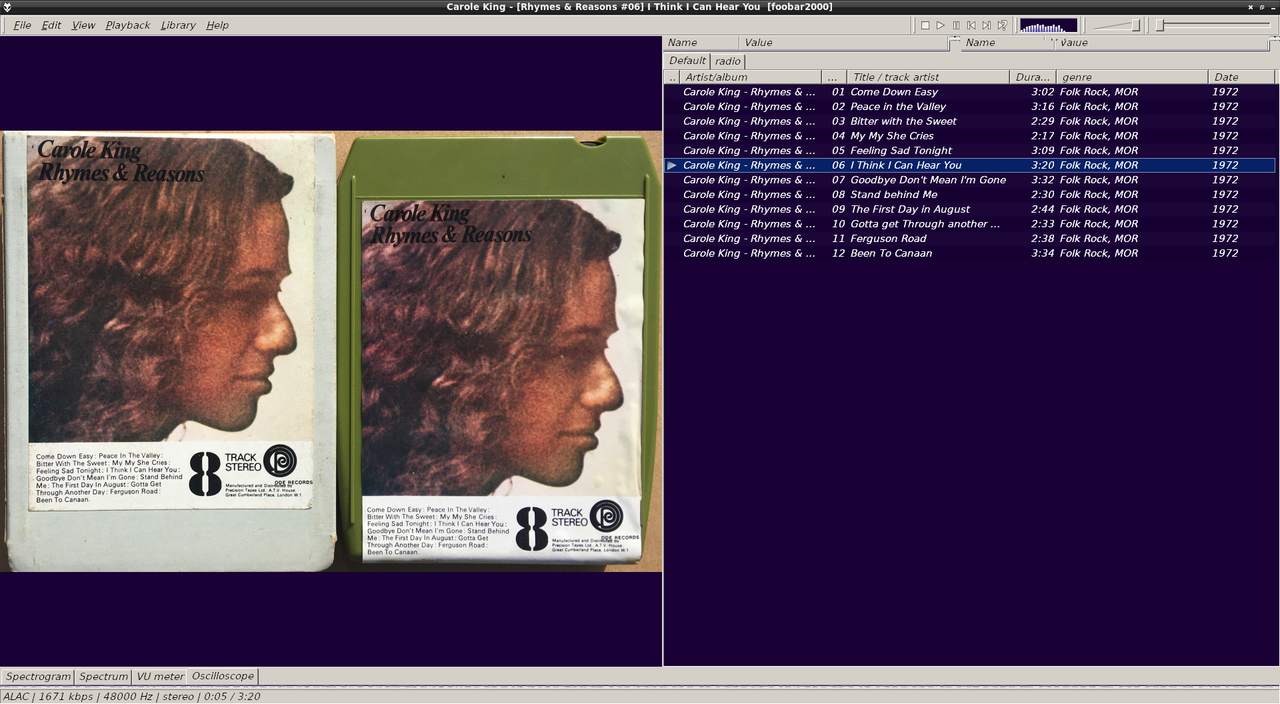The height and width of the screenshot is (704, 1280).
Task: Click the random playback icon
Action: click(1002, 25)
